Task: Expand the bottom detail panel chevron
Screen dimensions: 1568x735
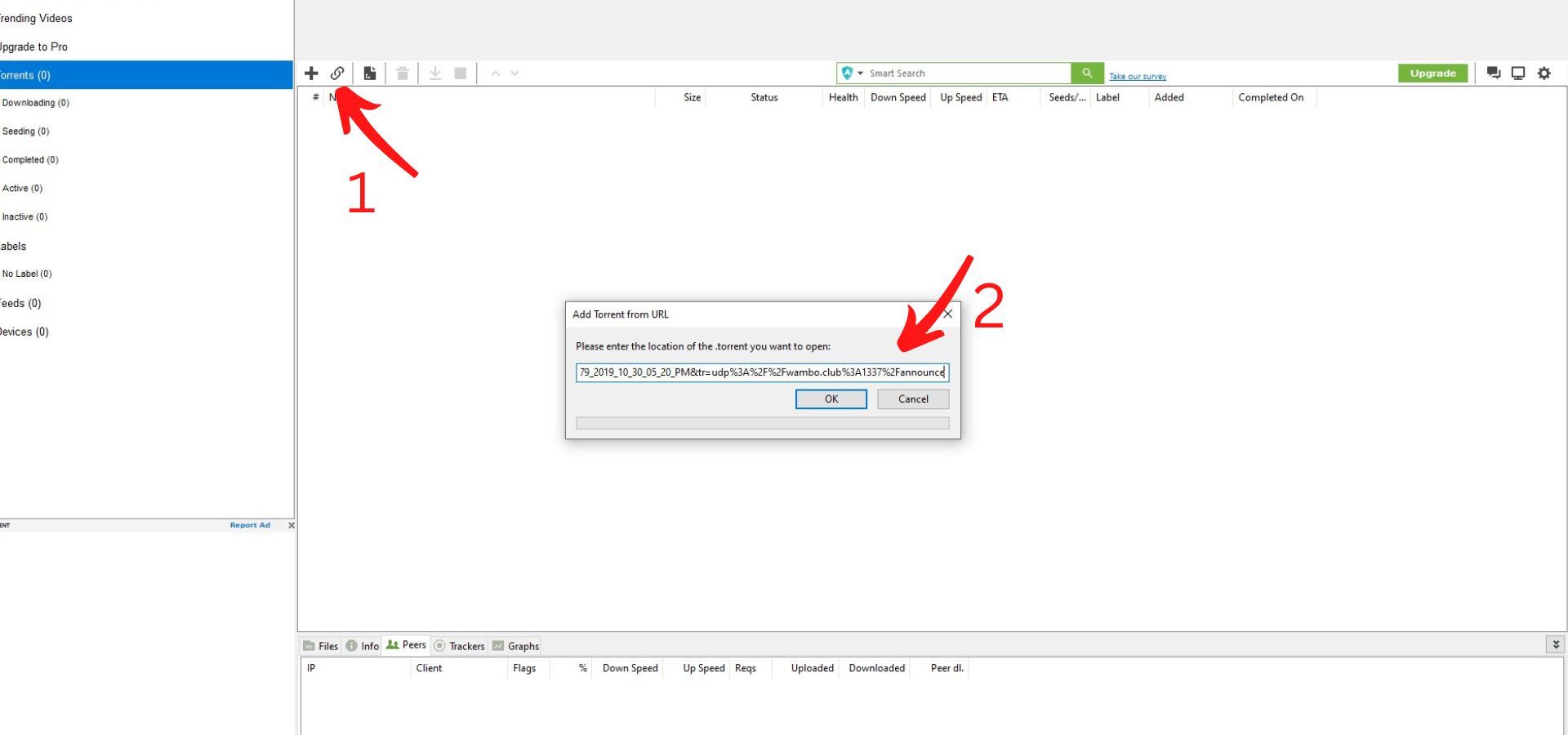Action: point(1555,644)
